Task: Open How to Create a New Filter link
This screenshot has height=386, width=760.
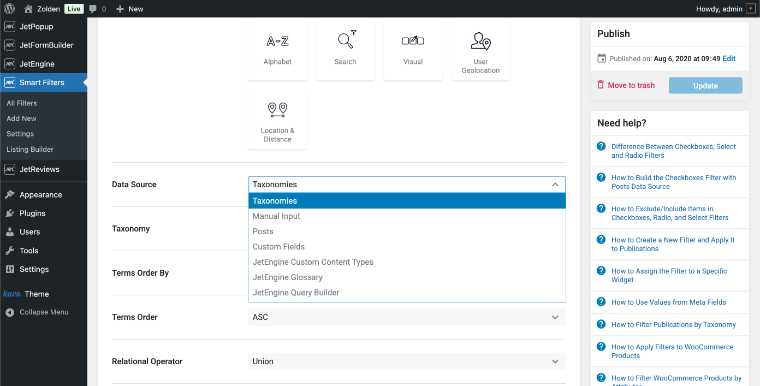Action: tap(673, 244)
